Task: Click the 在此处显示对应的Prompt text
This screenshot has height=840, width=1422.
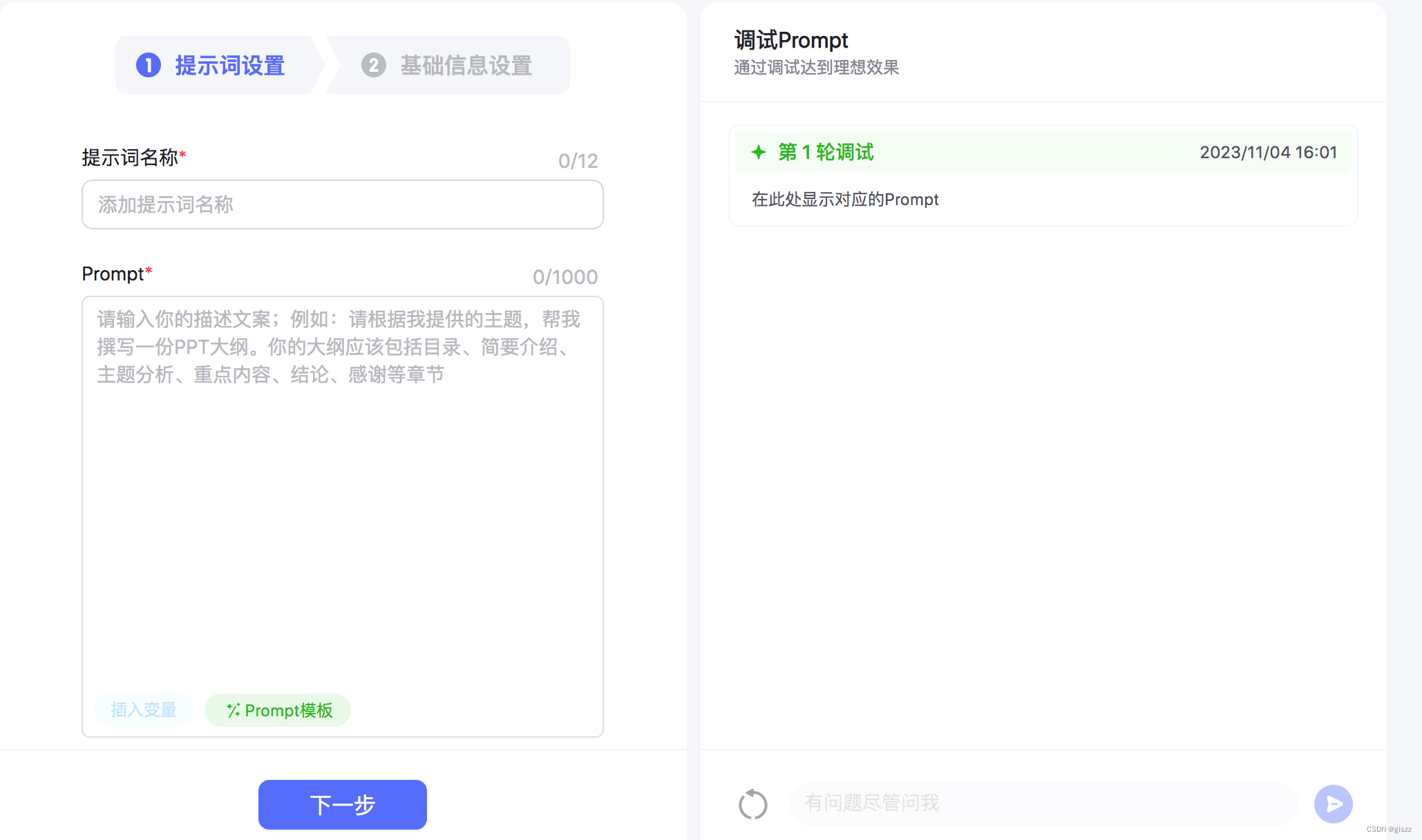Action: (x=845, y=200)
